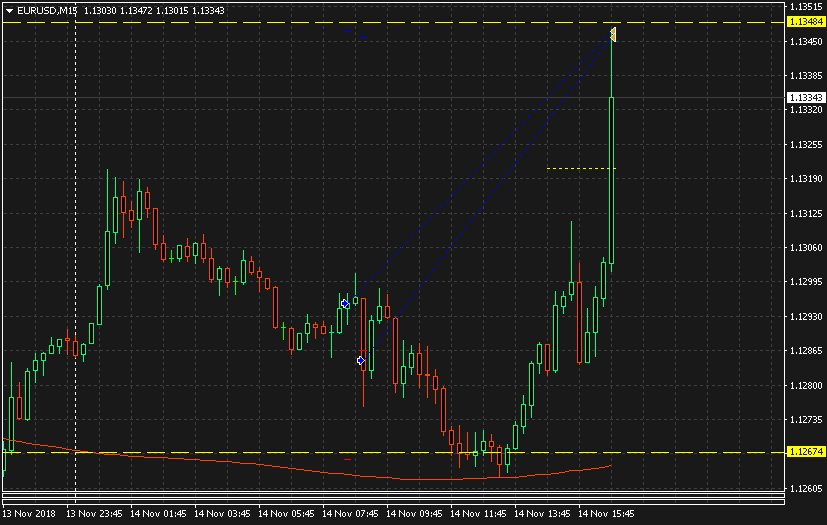Click the 14 Nov 03:45 time label
Viewport: 827px width, 525px height.
coord(222,513)
